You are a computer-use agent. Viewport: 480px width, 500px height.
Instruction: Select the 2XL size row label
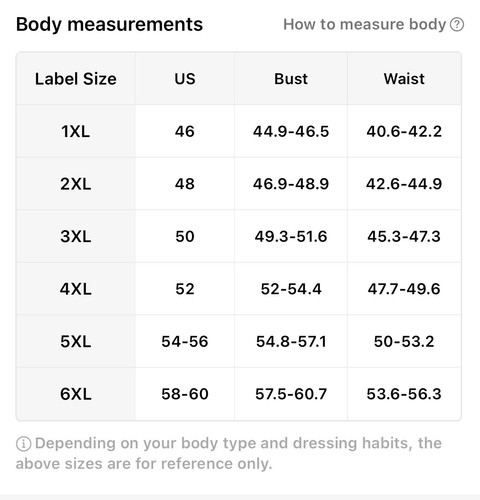(x=76, y=184)
